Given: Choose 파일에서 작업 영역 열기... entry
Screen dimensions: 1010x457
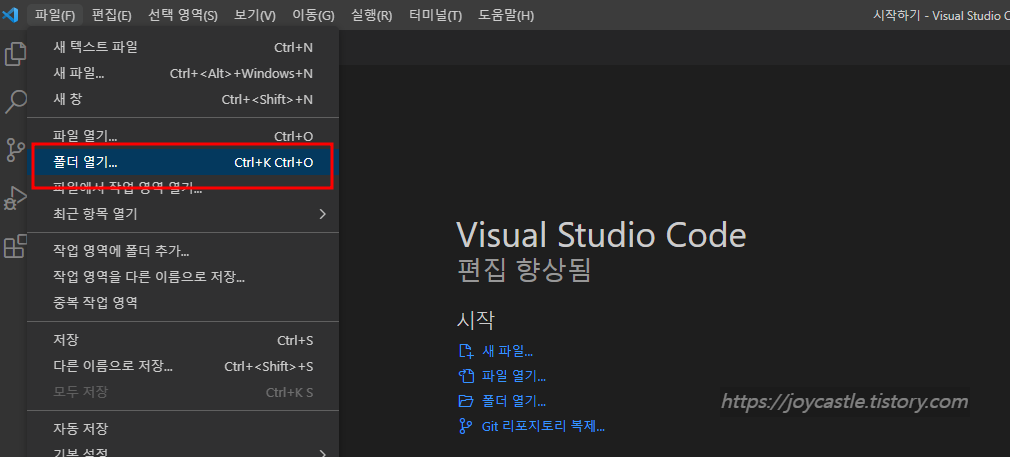Looking at the screenshot, I should click(x=183, y=188).
